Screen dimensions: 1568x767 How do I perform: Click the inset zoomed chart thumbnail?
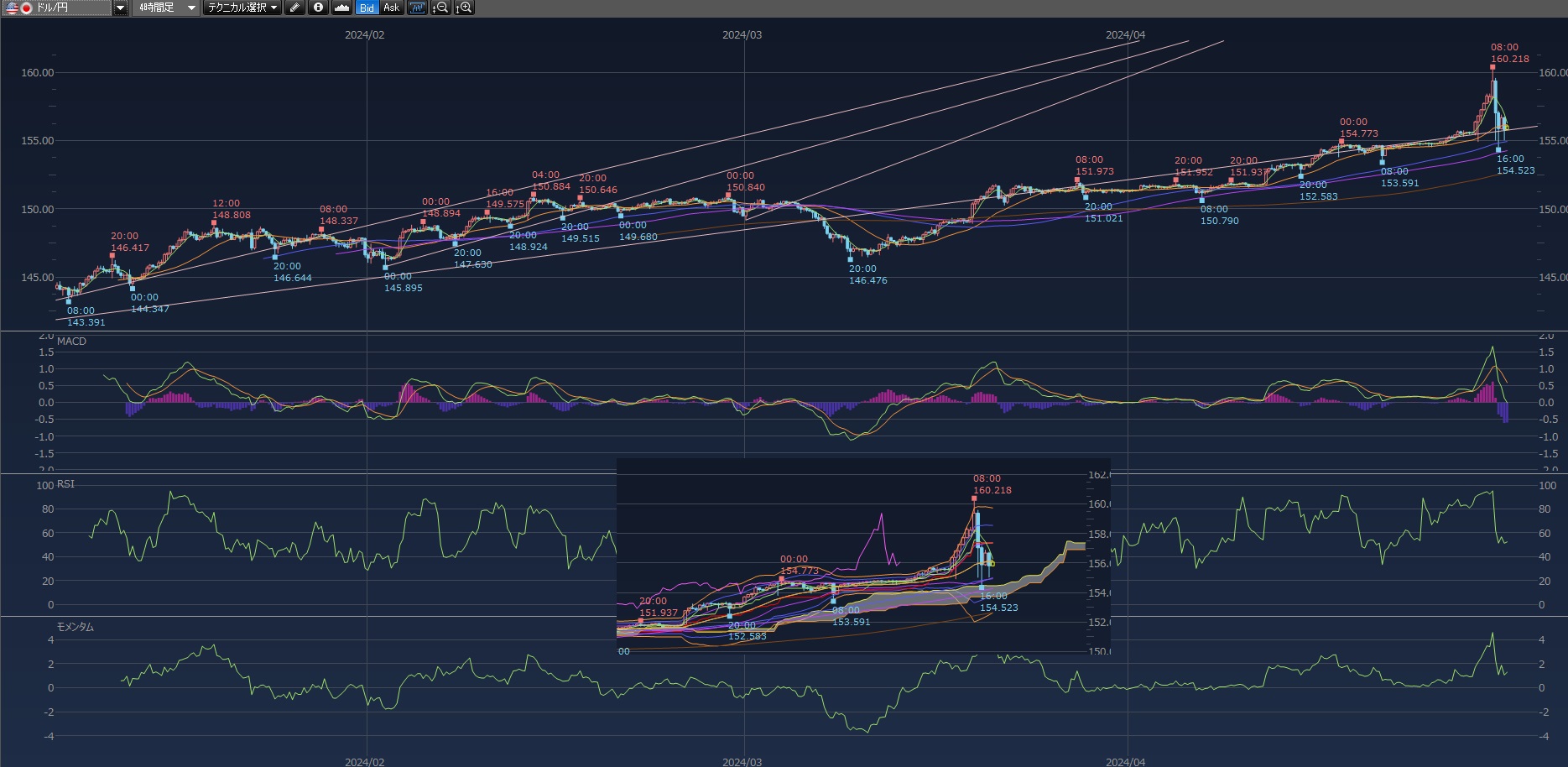point(863,556)
